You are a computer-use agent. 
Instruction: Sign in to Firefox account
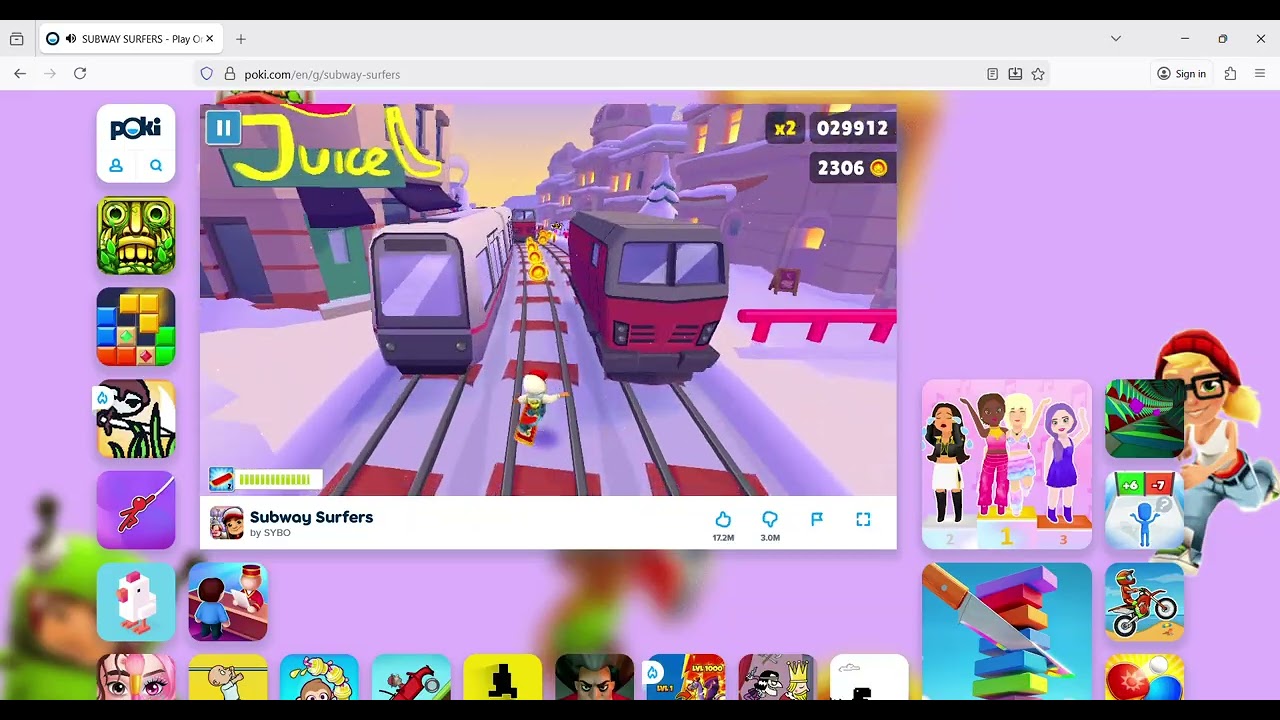[x=1181, y=74]
